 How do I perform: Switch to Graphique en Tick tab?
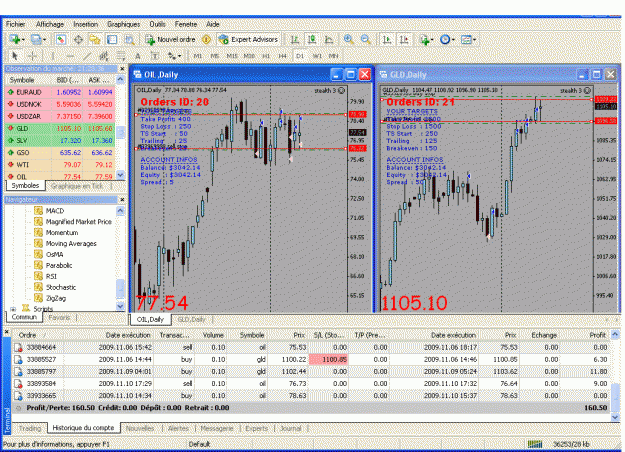tap(77, 186)
